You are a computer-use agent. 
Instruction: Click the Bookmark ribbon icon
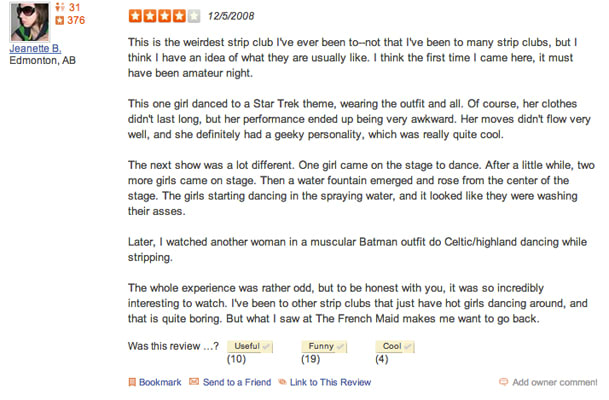[x=132, y=383]
